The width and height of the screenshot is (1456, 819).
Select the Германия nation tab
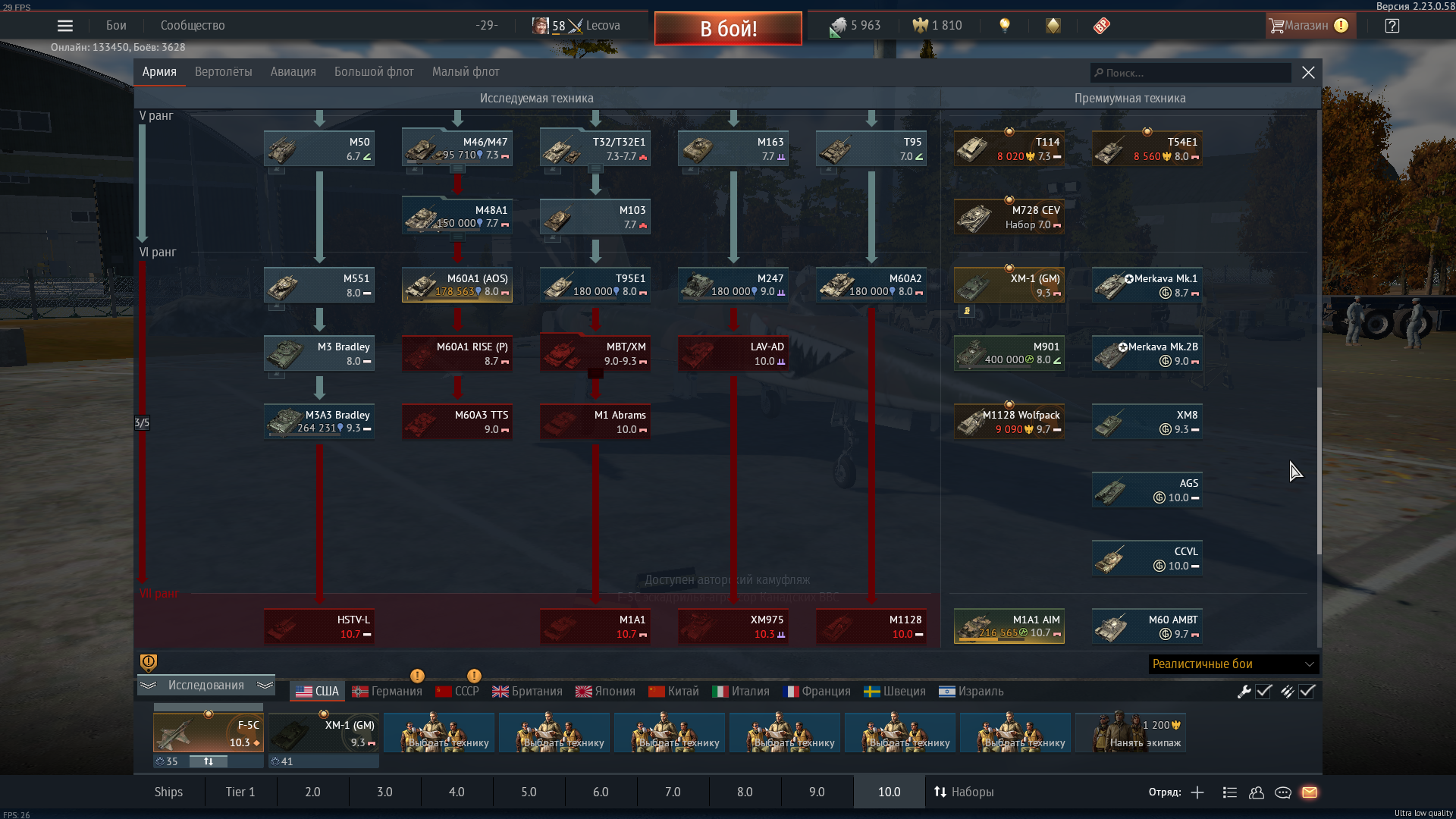pos(387,692)
